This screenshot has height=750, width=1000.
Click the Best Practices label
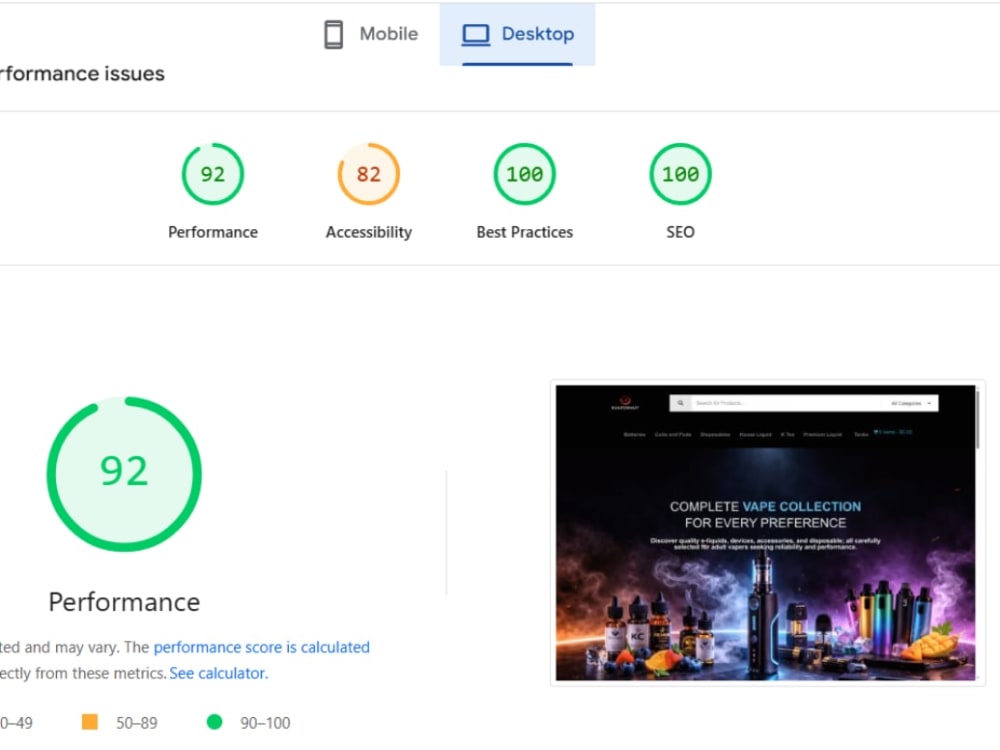(524, 232)
